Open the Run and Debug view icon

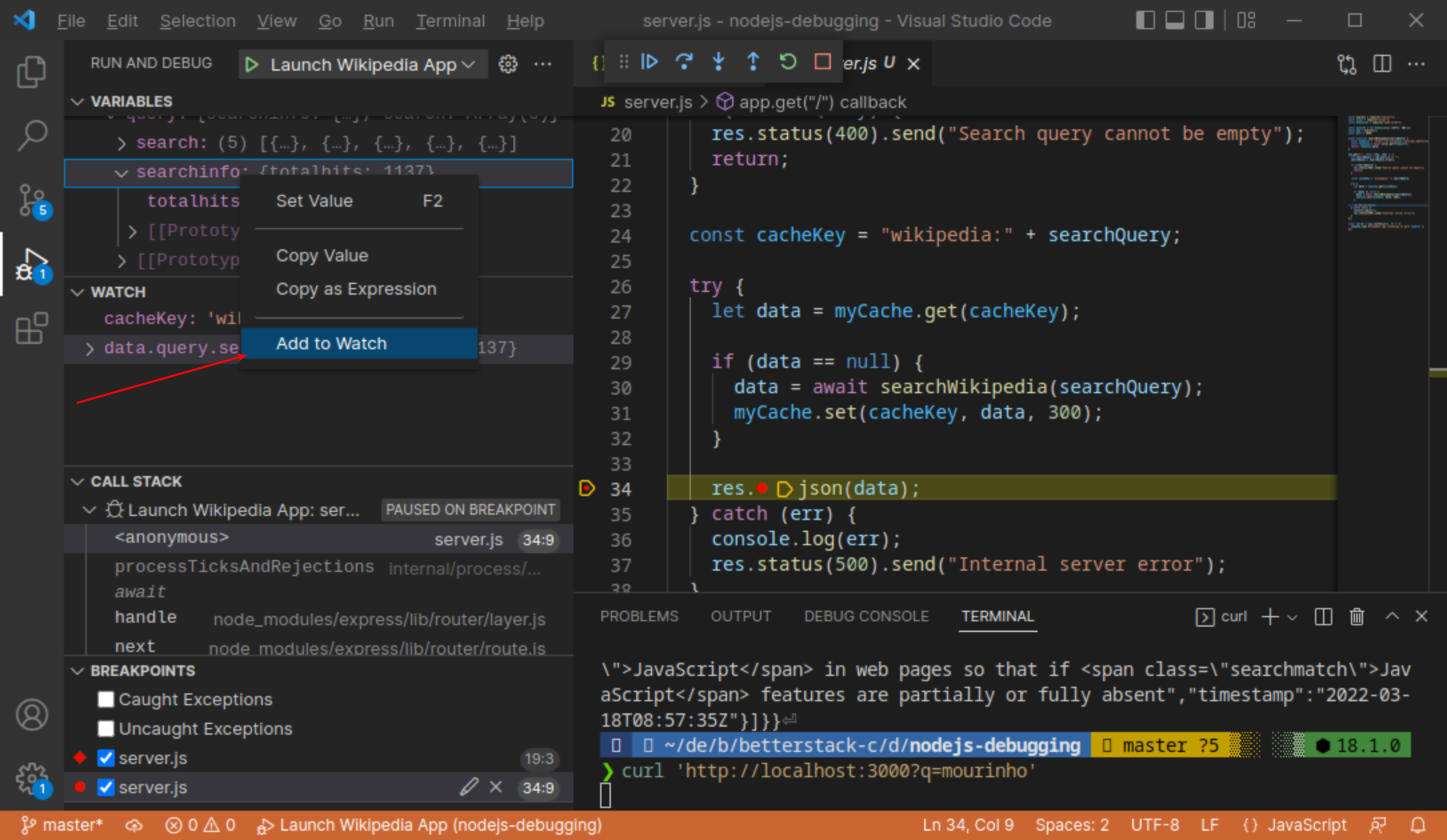(33, 265)
